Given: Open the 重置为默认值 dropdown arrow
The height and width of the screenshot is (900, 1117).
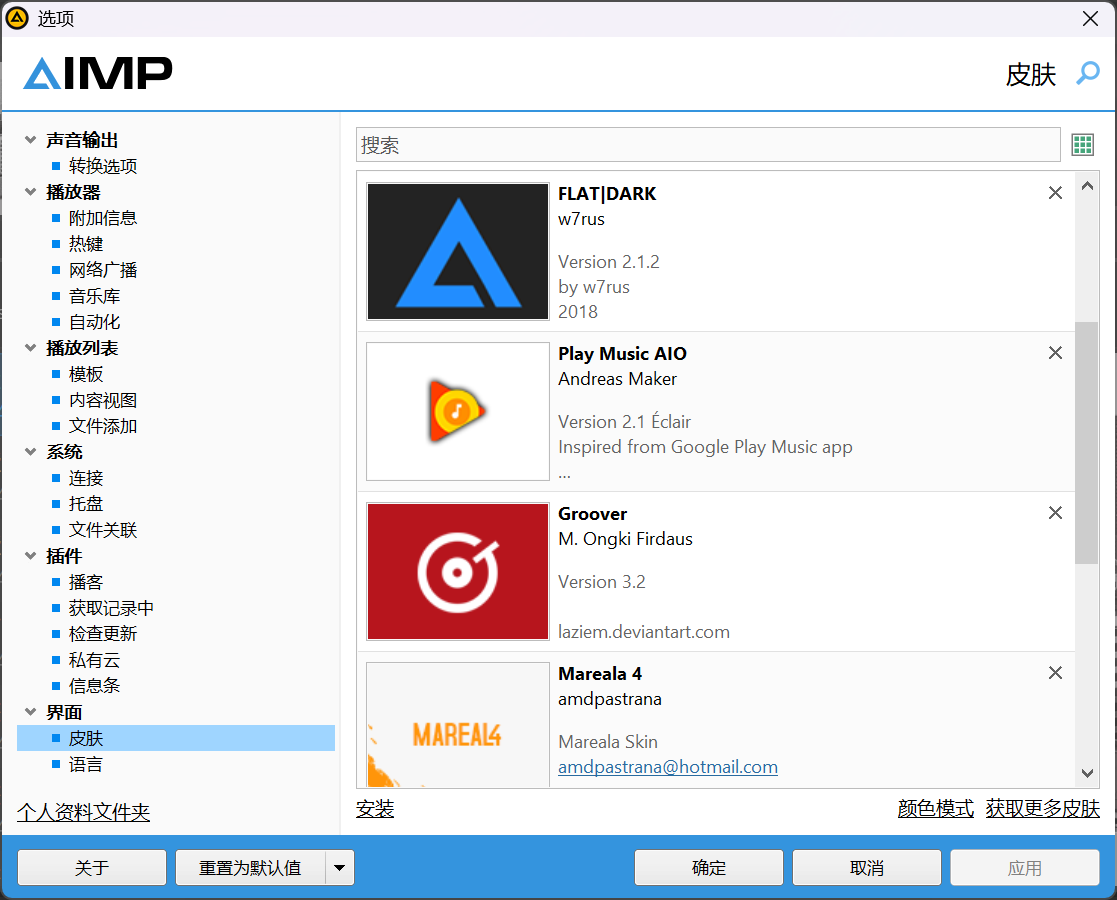Looking at the screenshot, I should click(x=340, y=868).
